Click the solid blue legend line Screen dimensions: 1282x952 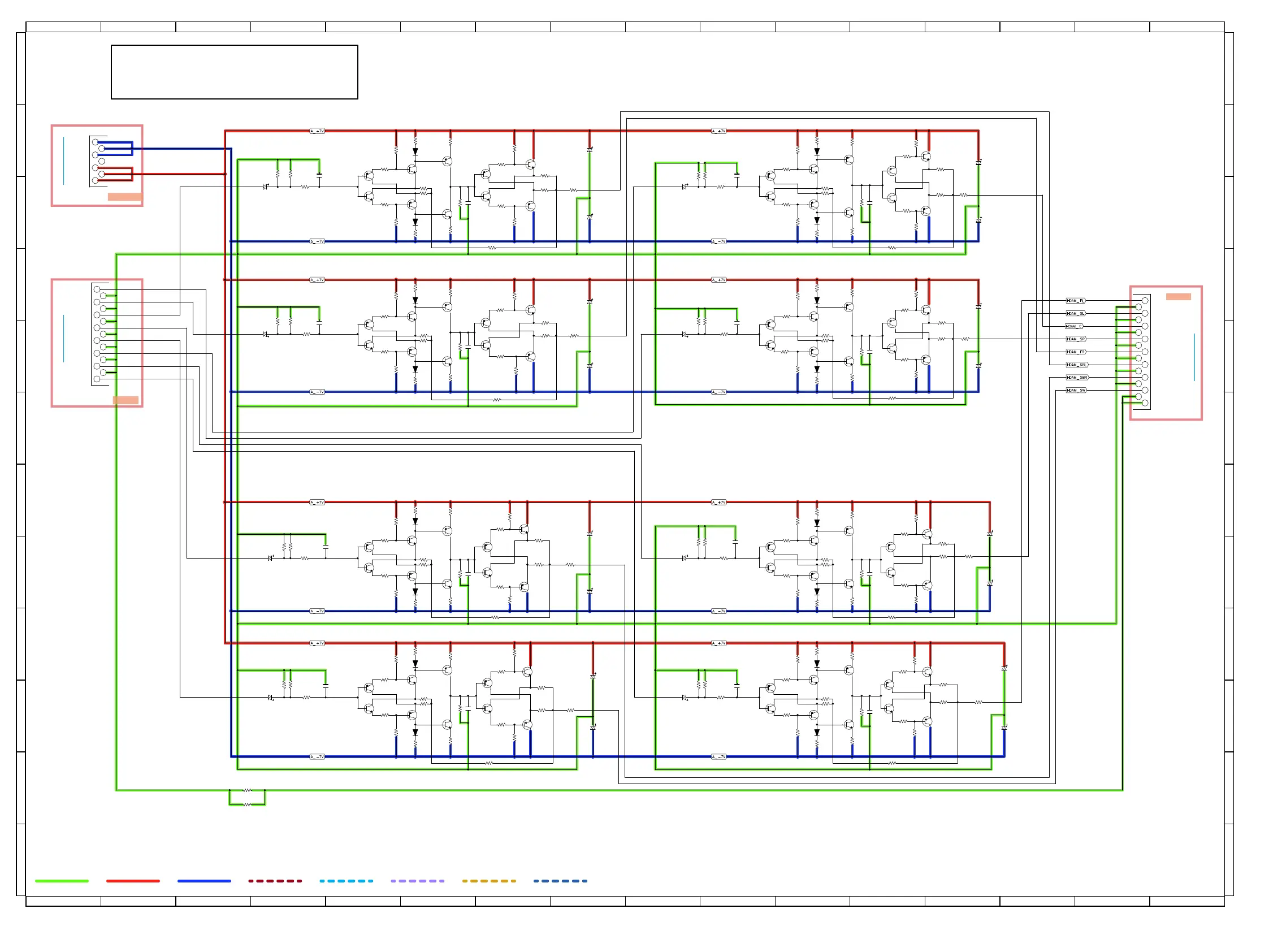204,881
